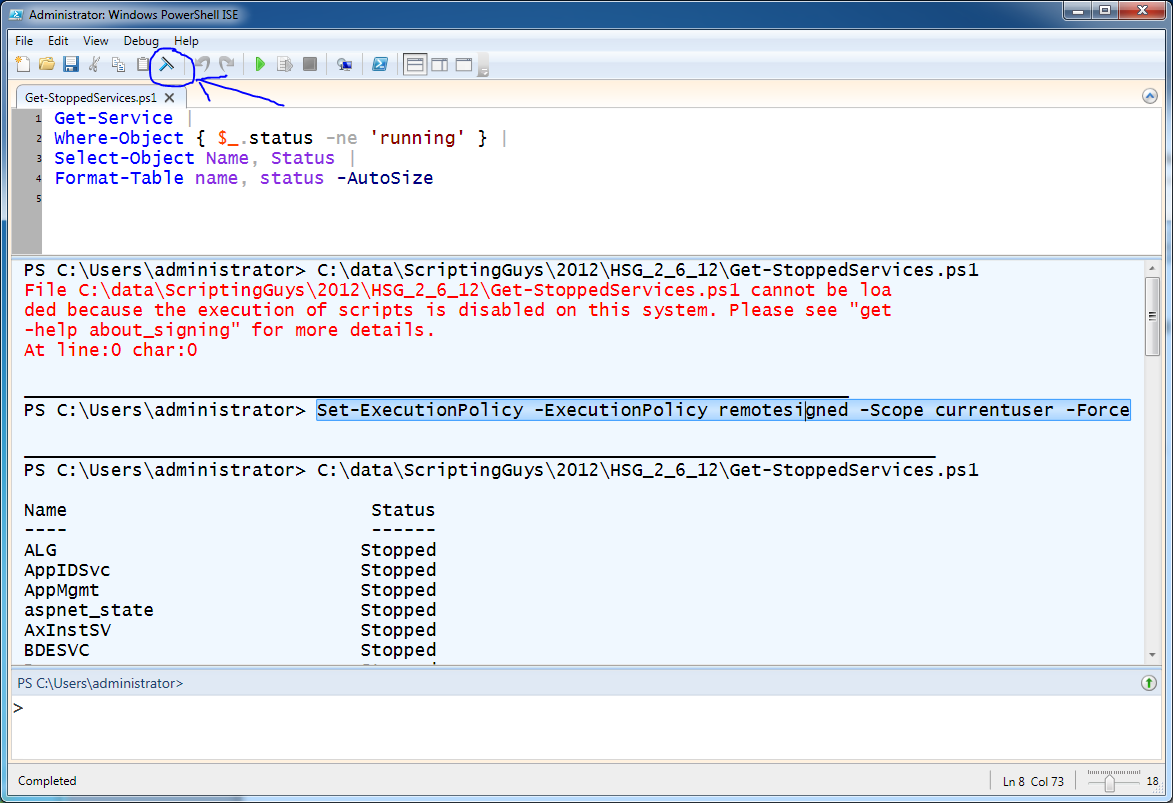1173x803 pixels.
Task: Open the View menu
Action: point(95,41)
